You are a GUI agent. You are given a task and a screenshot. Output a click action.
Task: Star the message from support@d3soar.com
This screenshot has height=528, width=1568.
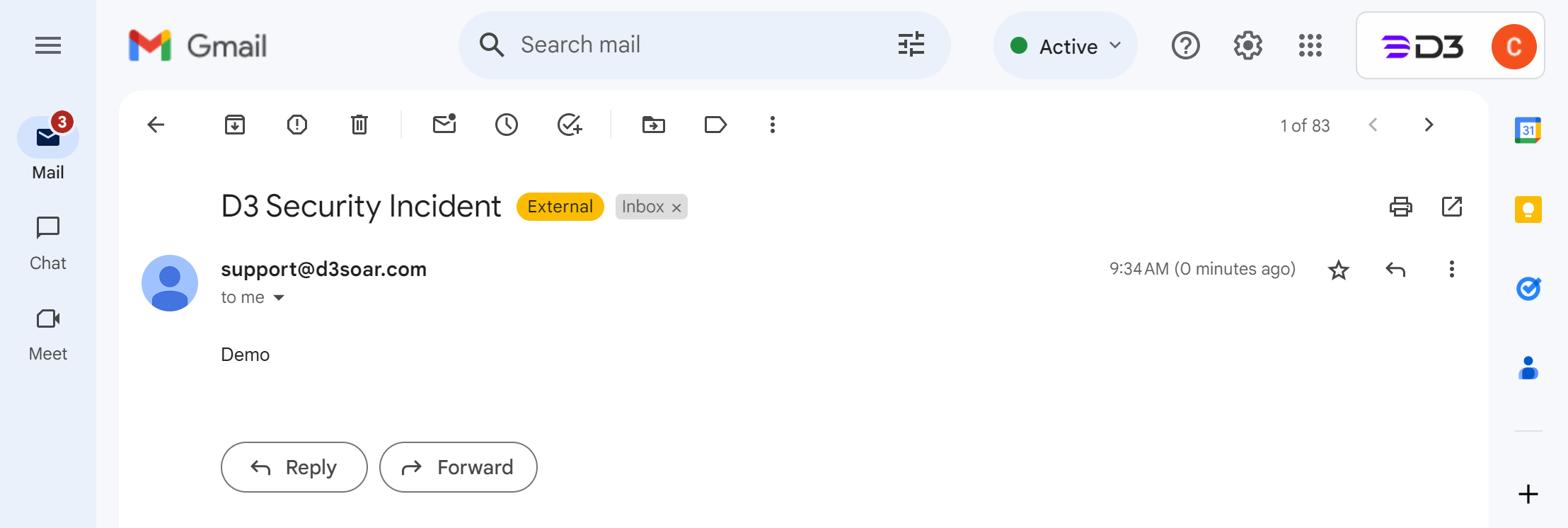(x=1338, y=270)
